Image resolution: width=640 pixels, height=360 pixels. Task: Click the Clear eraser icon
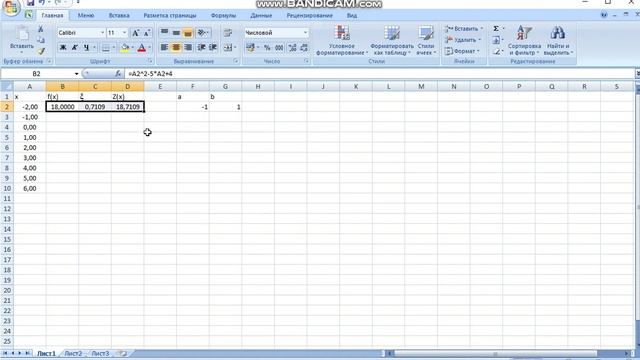pyautogui.click(x=496, y=51)
